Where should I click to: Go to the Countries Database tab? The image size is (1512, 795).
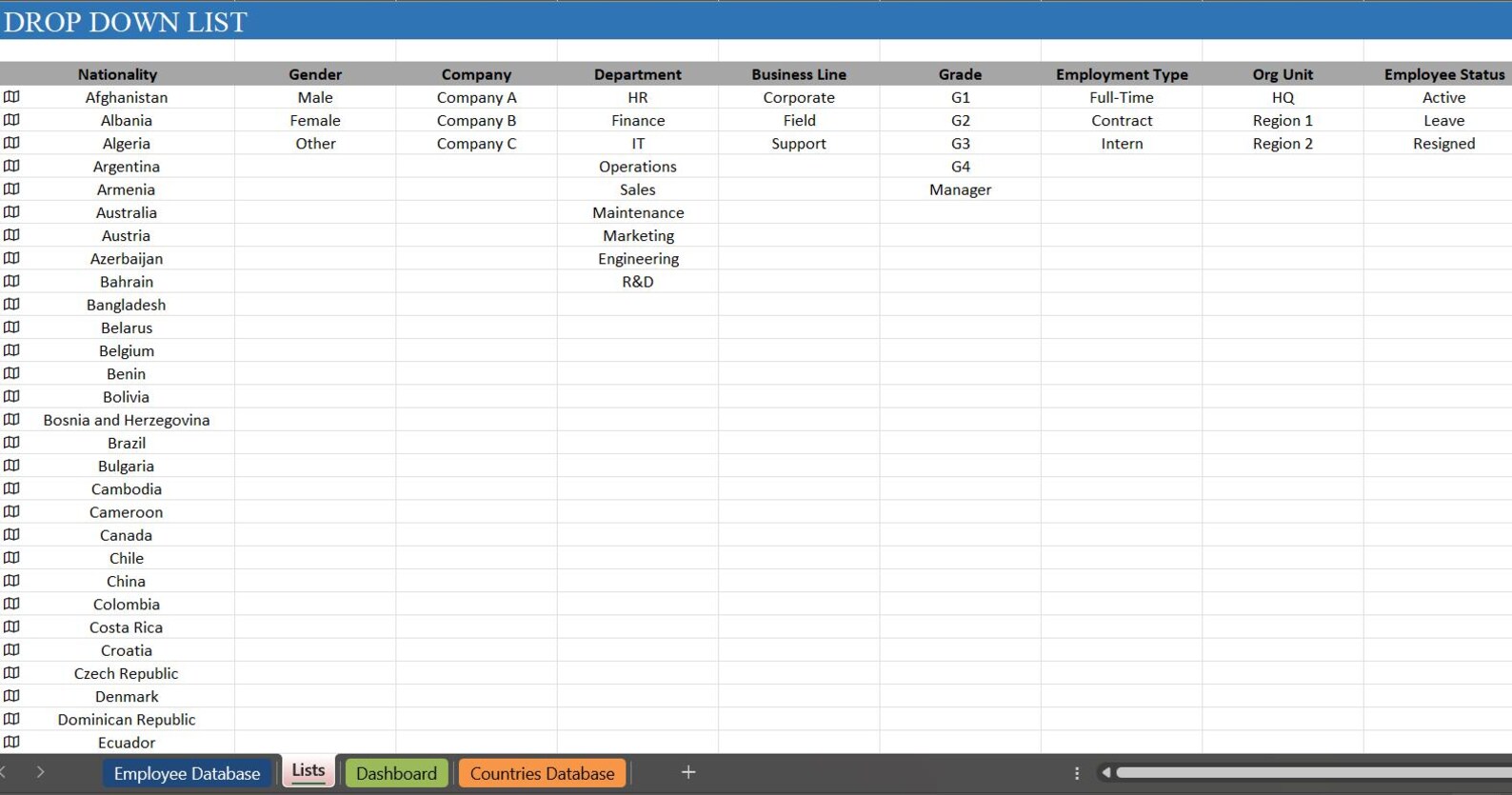pos(543,773)
